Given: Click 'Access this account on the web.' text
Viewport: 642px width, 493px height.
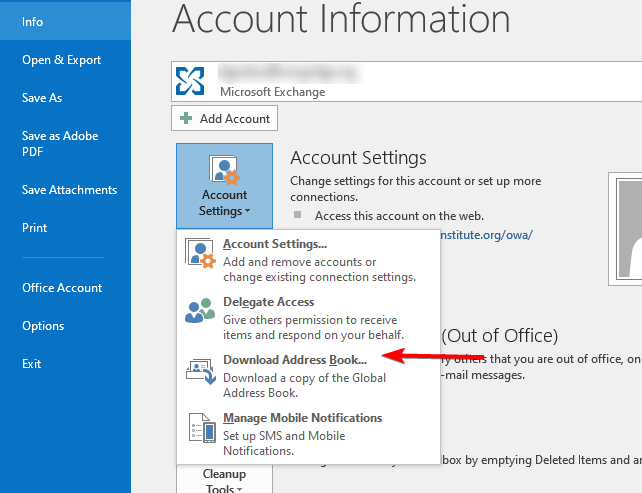Looking at the screenshot, I should point(399,216).
